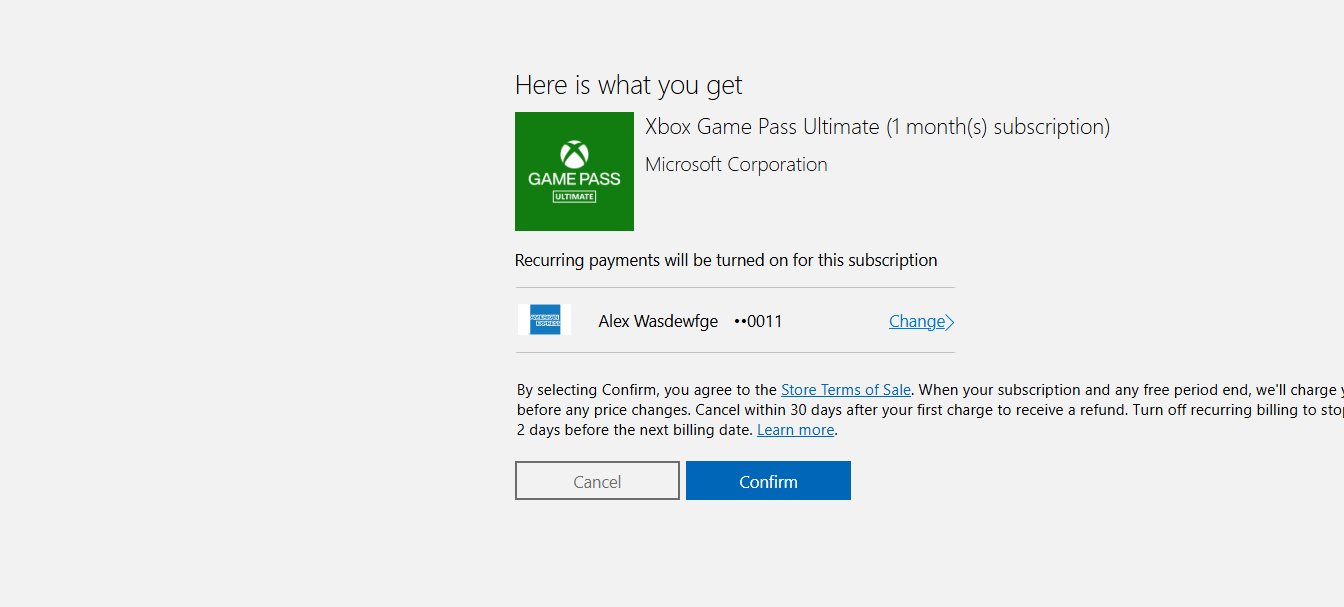This screenshot has height=607, width=1344.
Task: Open the Store Terms of Sale link
Action: (846, 390)
